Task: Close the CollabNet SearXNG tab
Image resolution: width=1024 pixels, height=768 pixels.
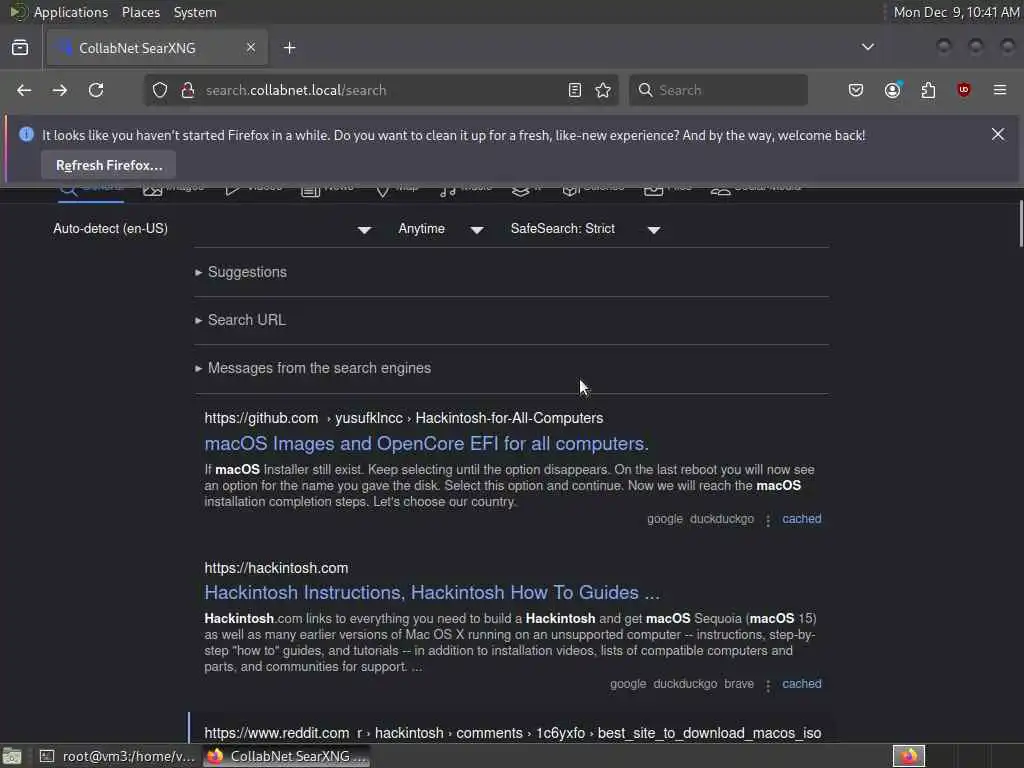Action: click(x=251, y=47)
